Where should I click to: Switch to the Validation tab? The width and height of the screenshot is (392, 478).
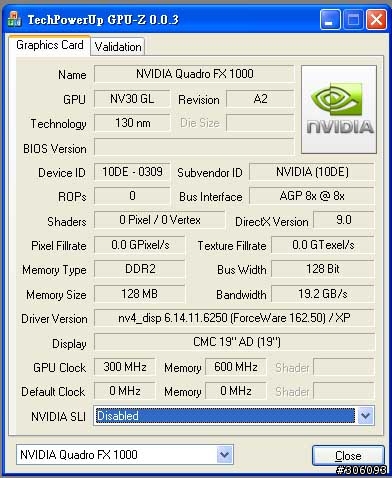118,47
